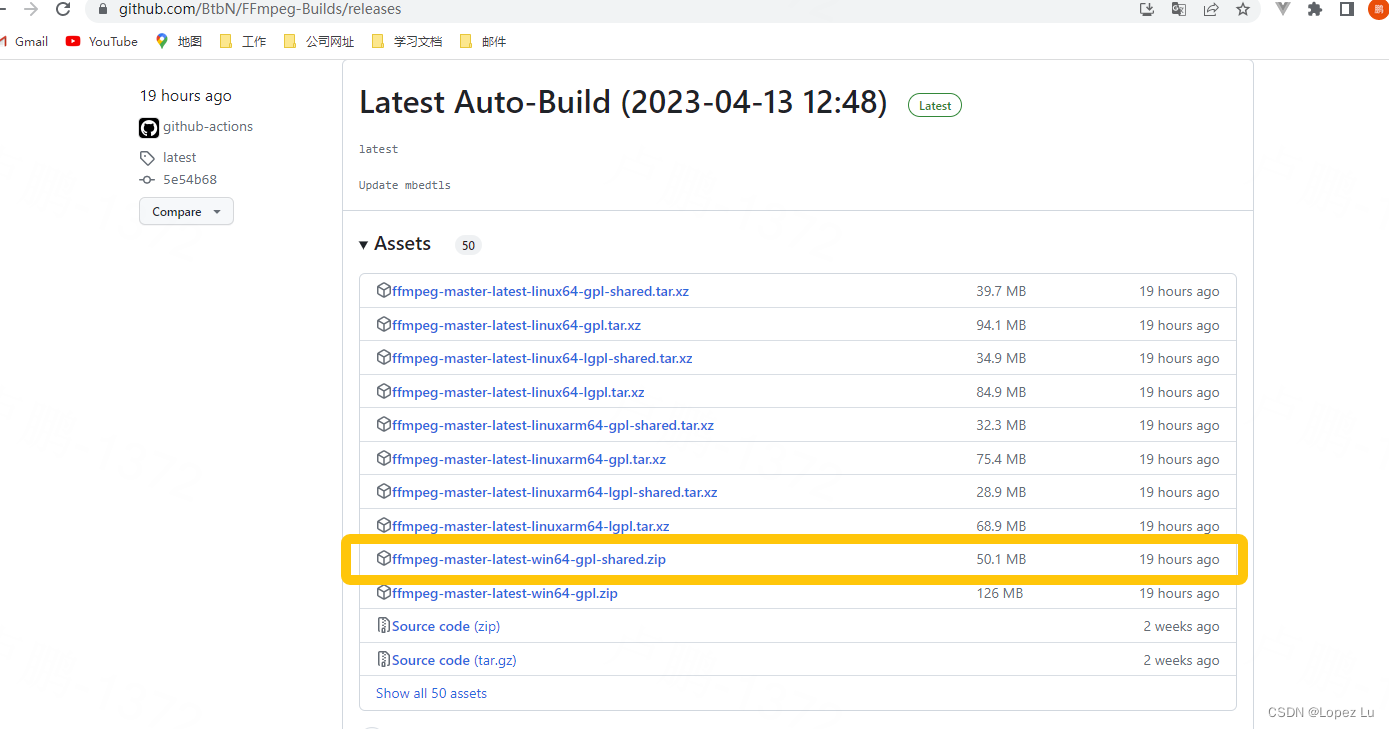Screen dimensions: 1389x729
Task: Open commit 5e54b68
Action: 190,180
